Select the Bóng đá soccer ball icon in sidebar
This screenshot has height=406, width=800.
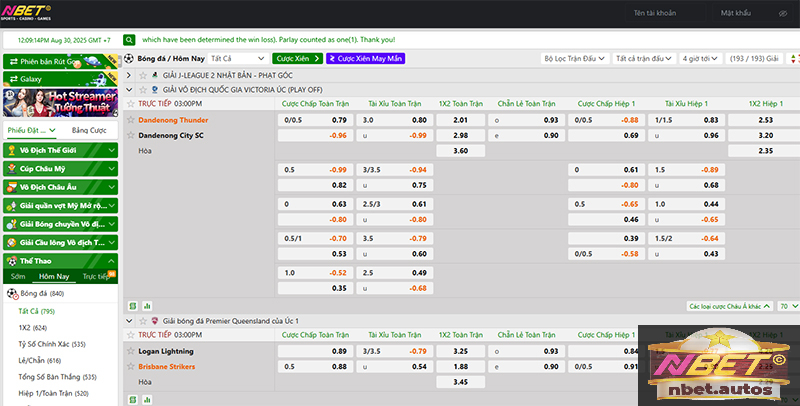point(12,294)
